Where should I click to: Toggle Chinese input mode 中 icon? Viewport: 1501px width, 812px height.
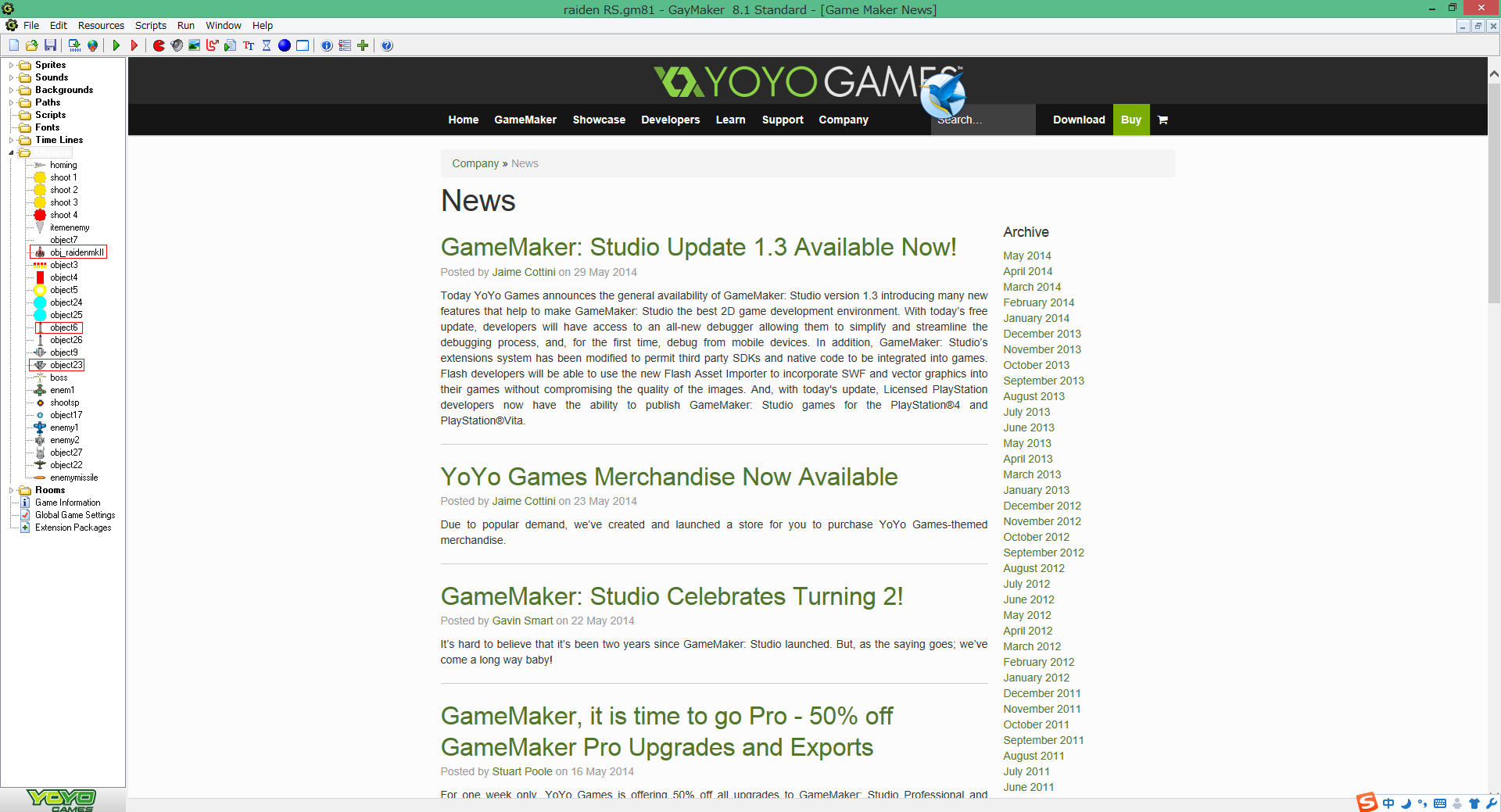click(1388, 803)
